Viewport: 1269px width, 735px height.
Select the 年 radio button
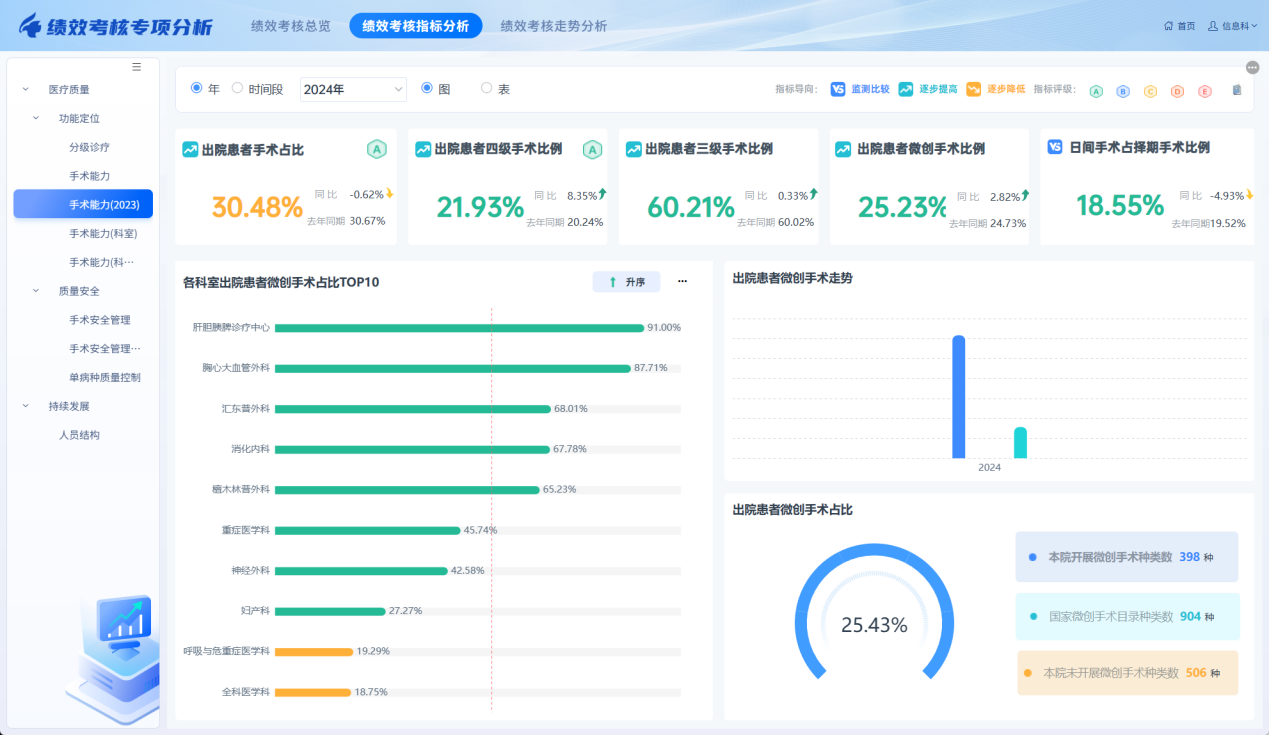click(x=196, y=88)
